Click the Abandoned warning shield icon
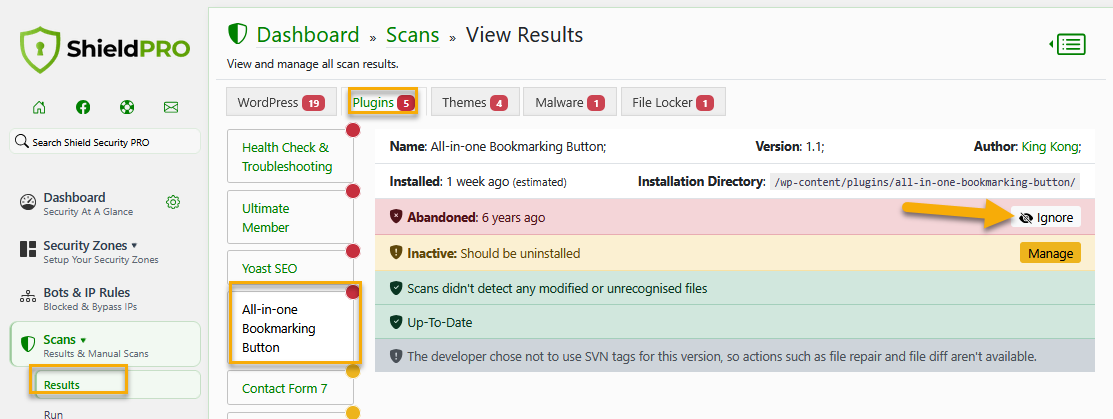The image size is (1113, 419). tap(396, 217)
